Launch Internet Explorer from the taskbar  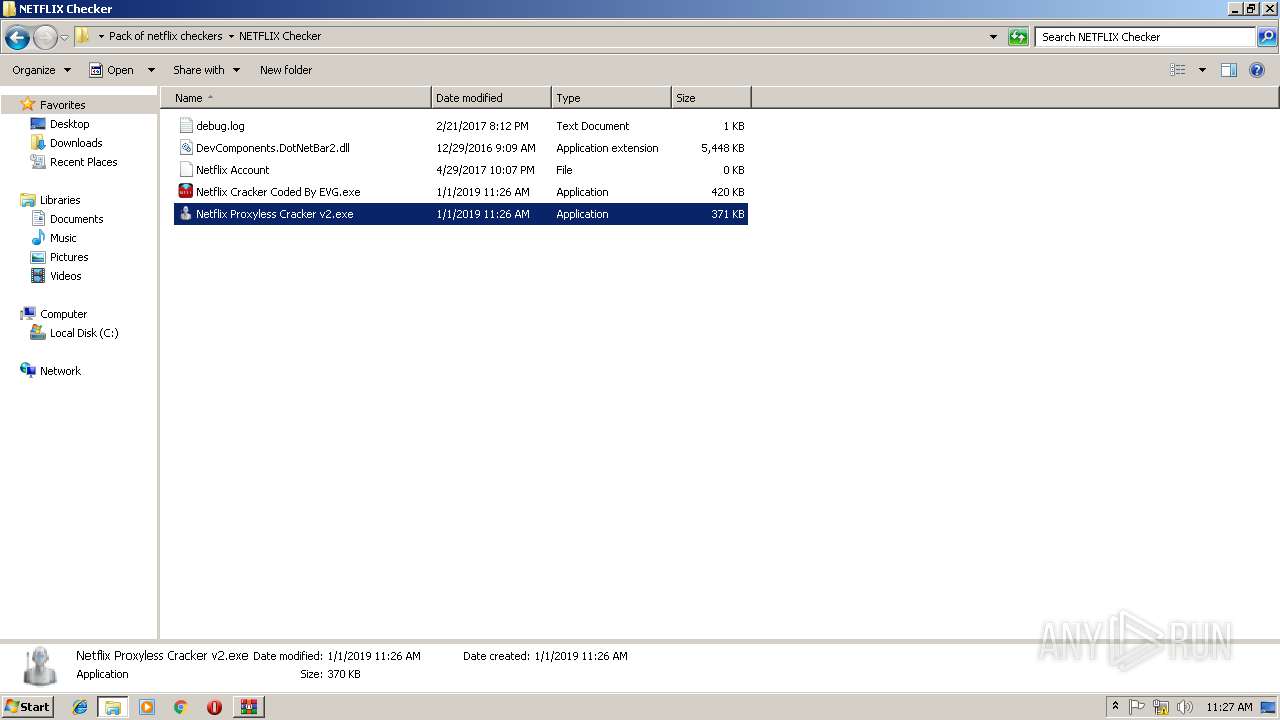coord(80,707)
